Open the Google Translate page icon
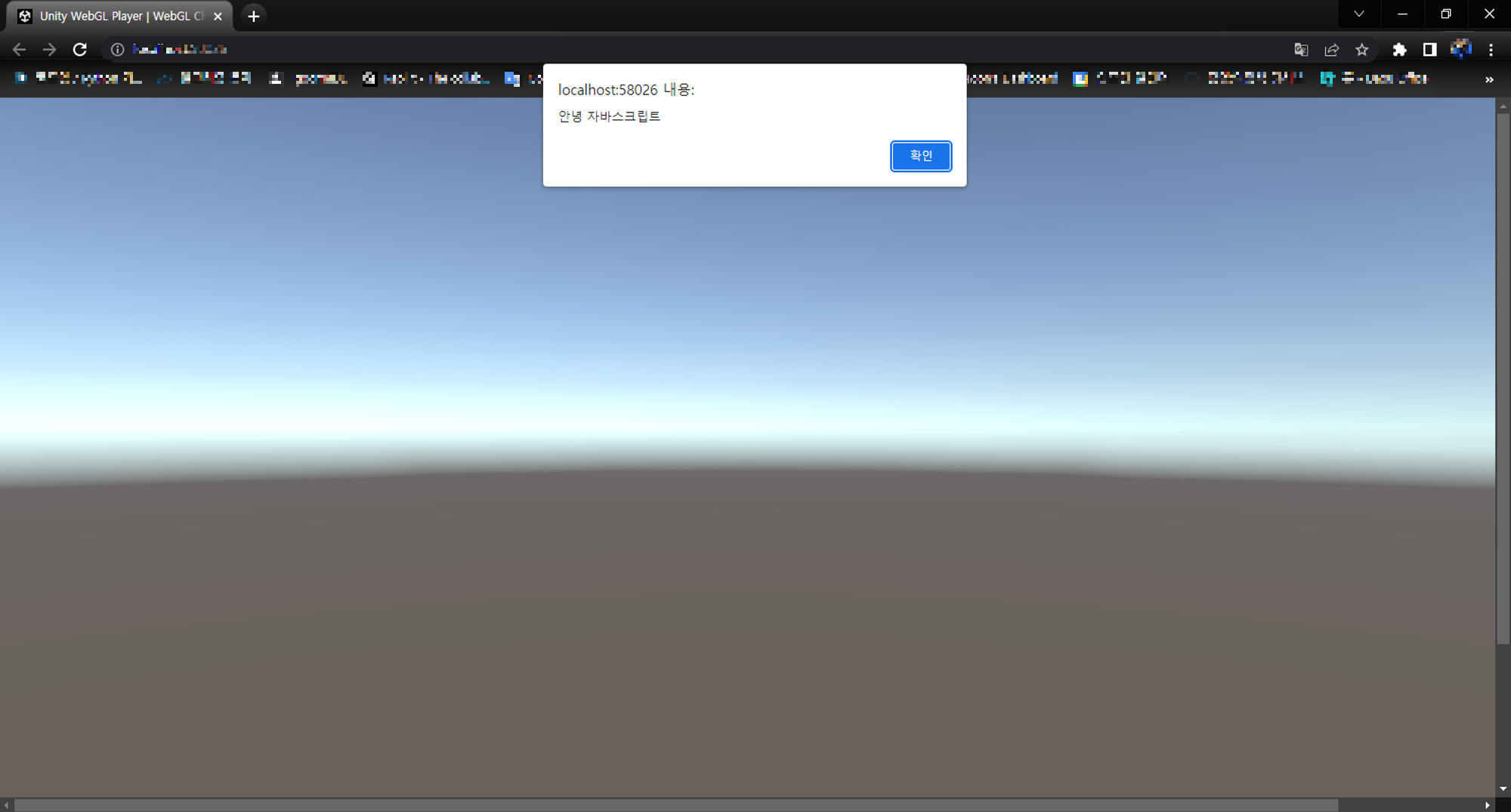This screenshot has width=1511, height=812. click(1301, 49)
